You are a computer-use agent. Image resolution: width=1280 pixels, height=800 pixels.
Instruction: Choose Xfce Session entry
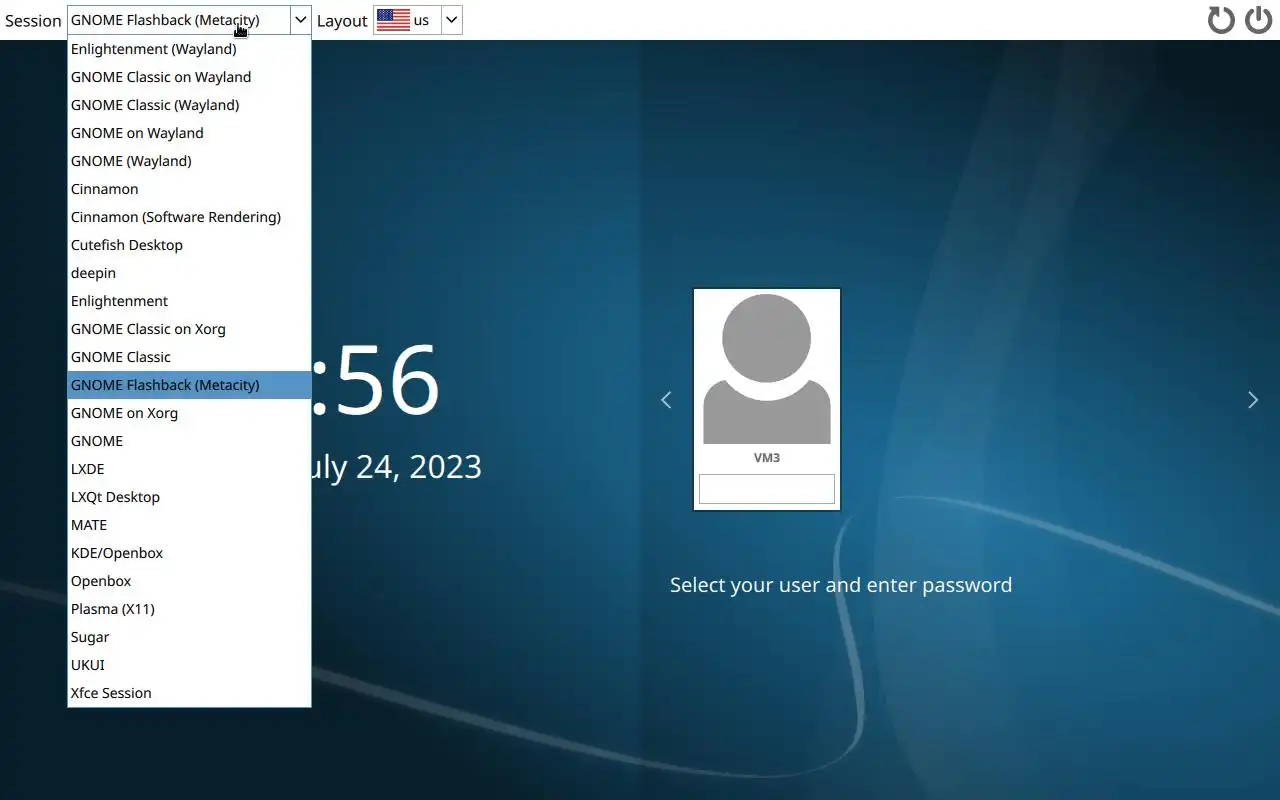coord(189,693)
